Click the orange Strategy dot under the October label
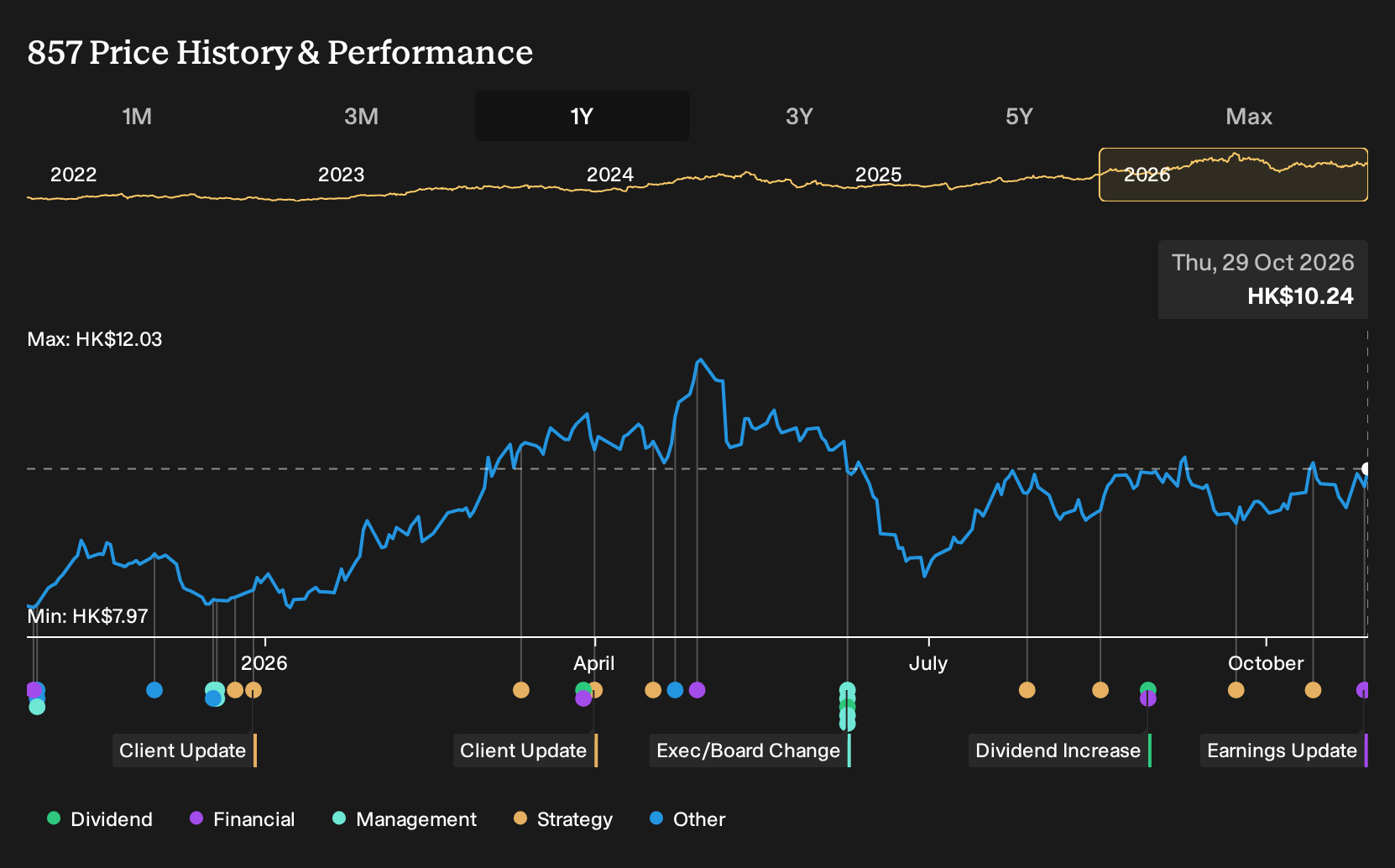 [x=1236, y=690]
